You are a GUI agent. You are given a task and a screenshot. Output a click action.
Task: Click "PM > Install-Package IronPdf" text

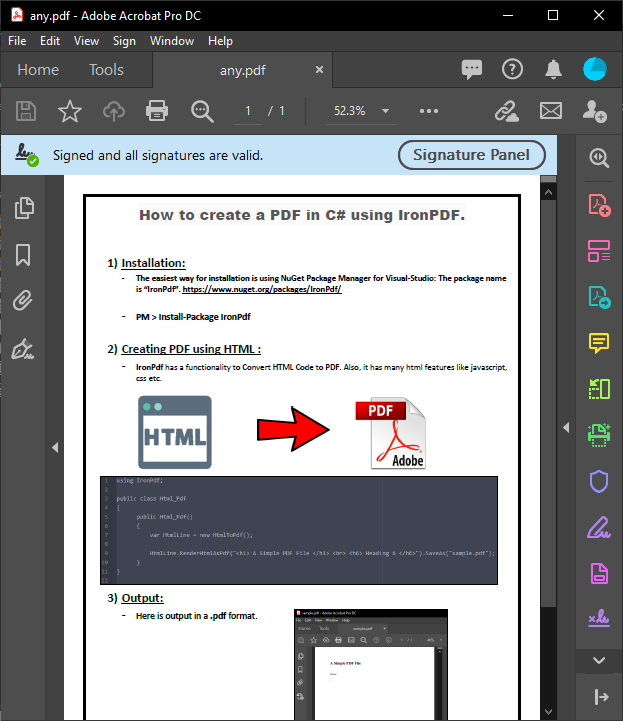tap(193, 317)
